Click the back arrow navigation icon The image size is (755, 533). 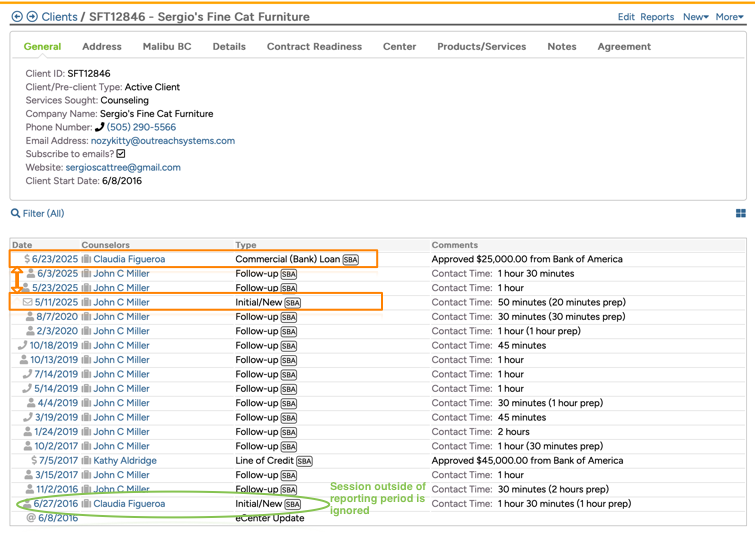pyautogui.click(x=17, y=17)
